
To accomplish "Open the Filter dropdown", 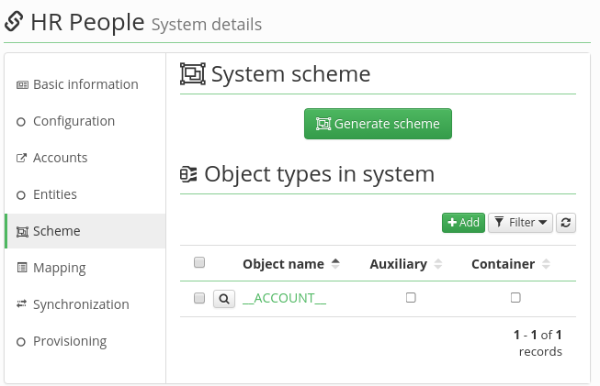I will [520, 223].
